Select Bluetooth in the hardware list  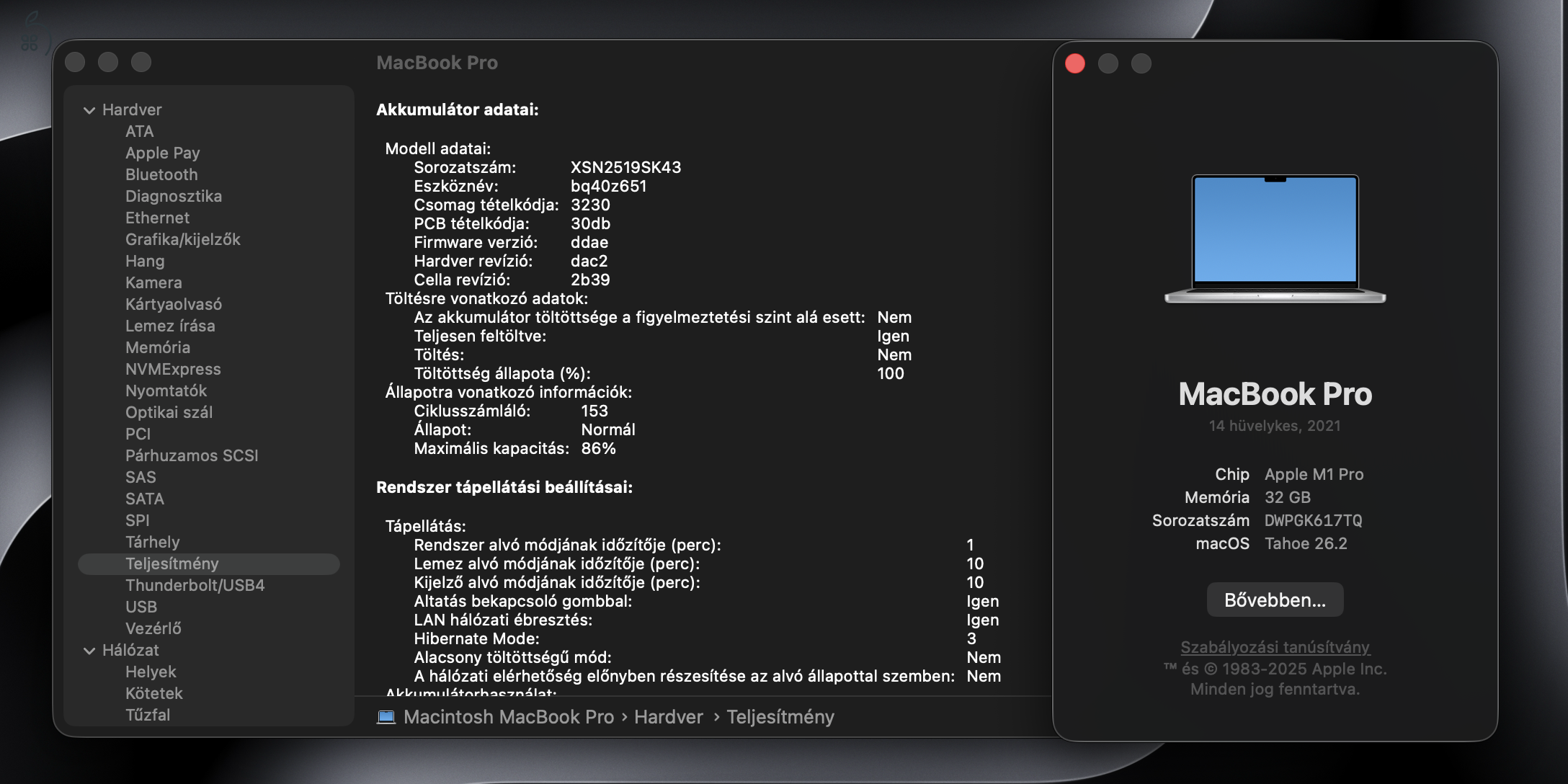(161, 174)
